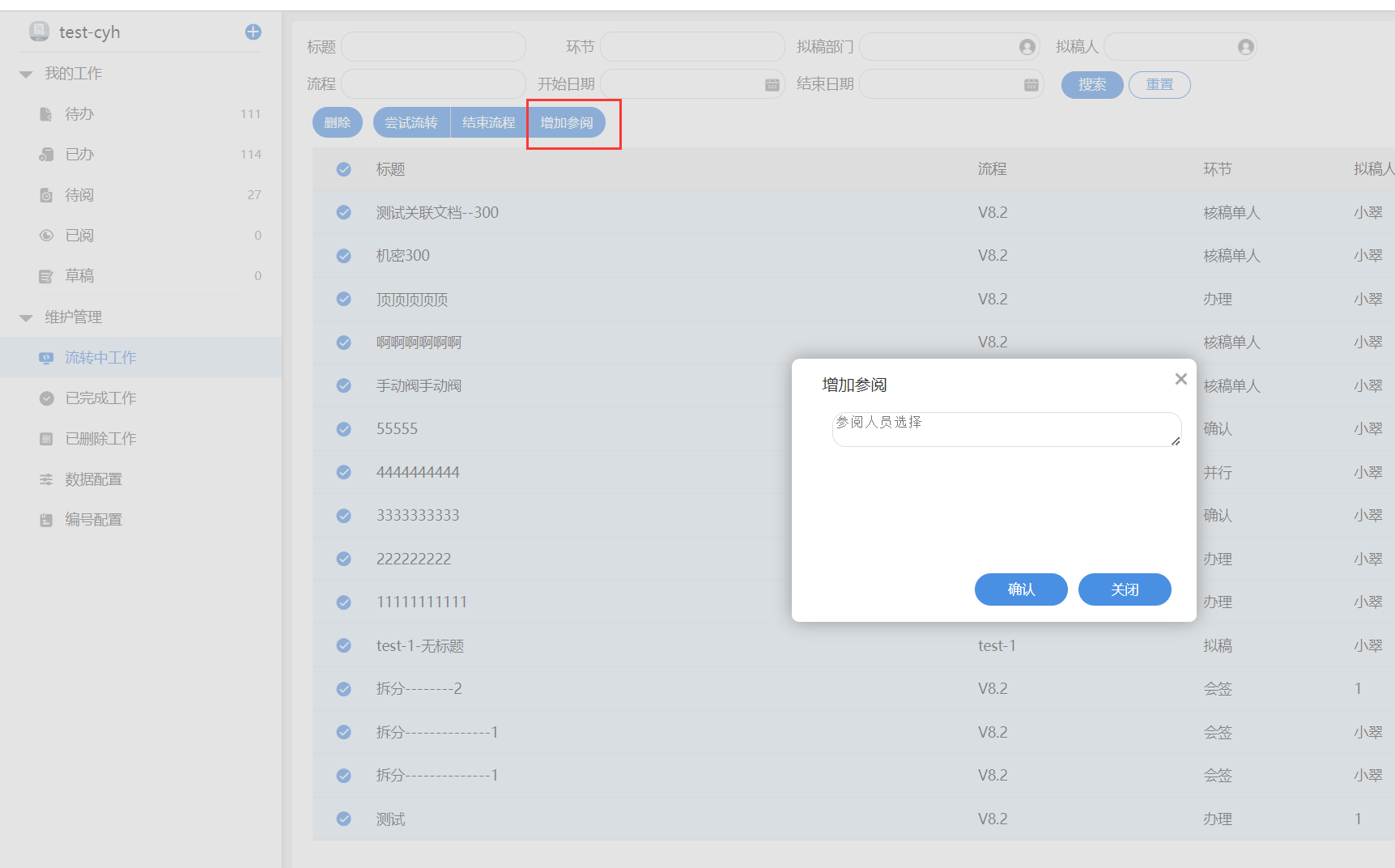The width and height of the screenshot is (1395, 868).
Task: Click the 关闭 button in dialog
Action: (1125, 589)
